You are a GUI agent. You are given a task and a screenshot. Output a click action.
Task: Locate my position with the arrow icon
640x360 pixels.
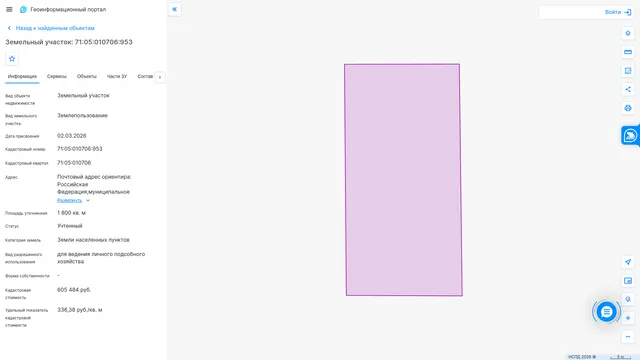point(628,262)
